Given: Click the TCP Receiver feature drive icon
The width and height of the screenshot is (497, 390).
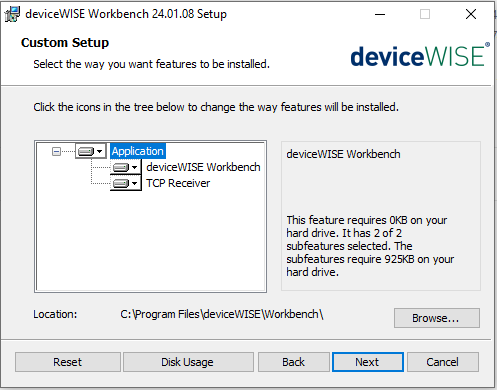Looking at the screenshot, I should pyautogui.click(x=121, y=183).
